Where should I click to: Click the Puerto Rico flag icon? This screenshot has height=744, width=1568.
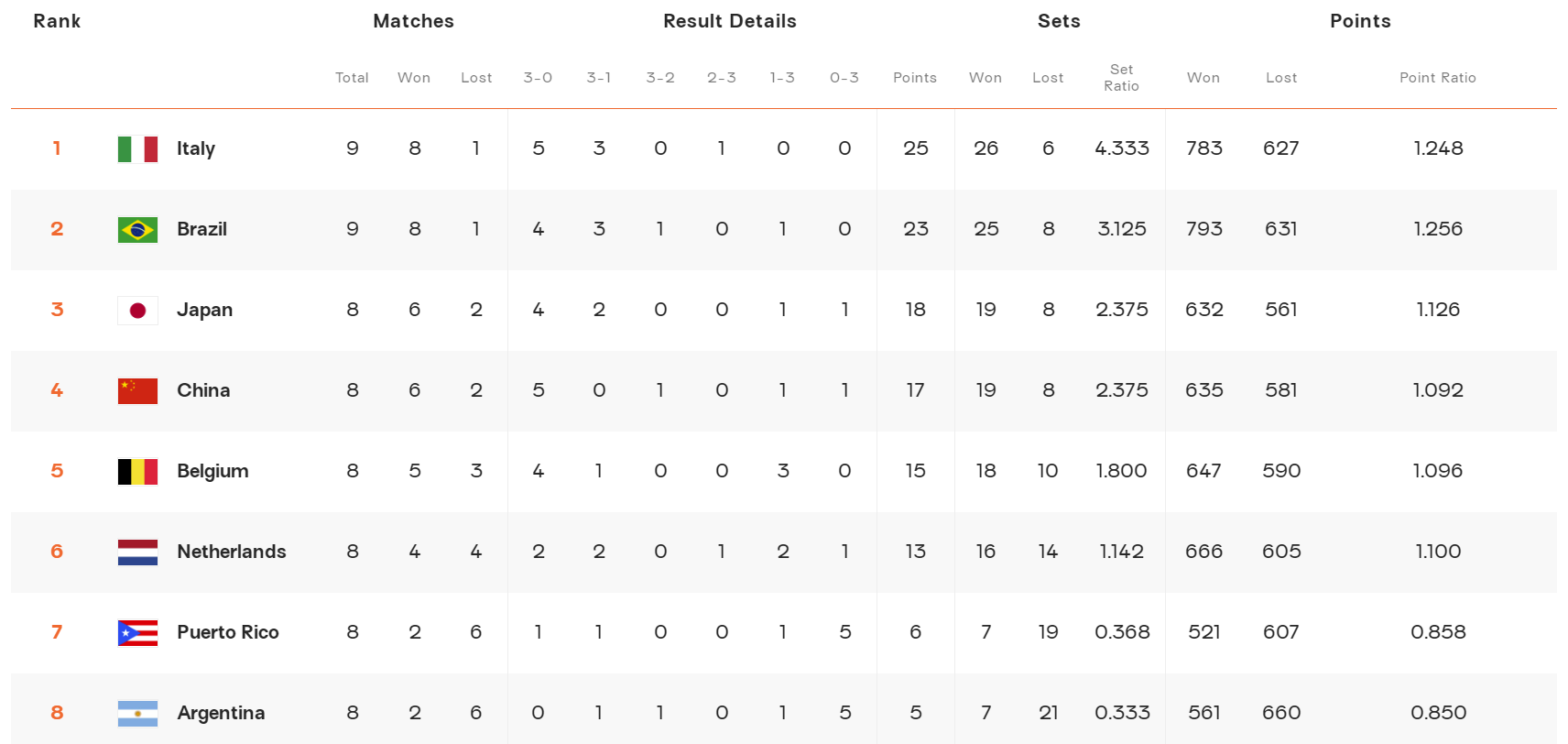(x=137, y=632)
